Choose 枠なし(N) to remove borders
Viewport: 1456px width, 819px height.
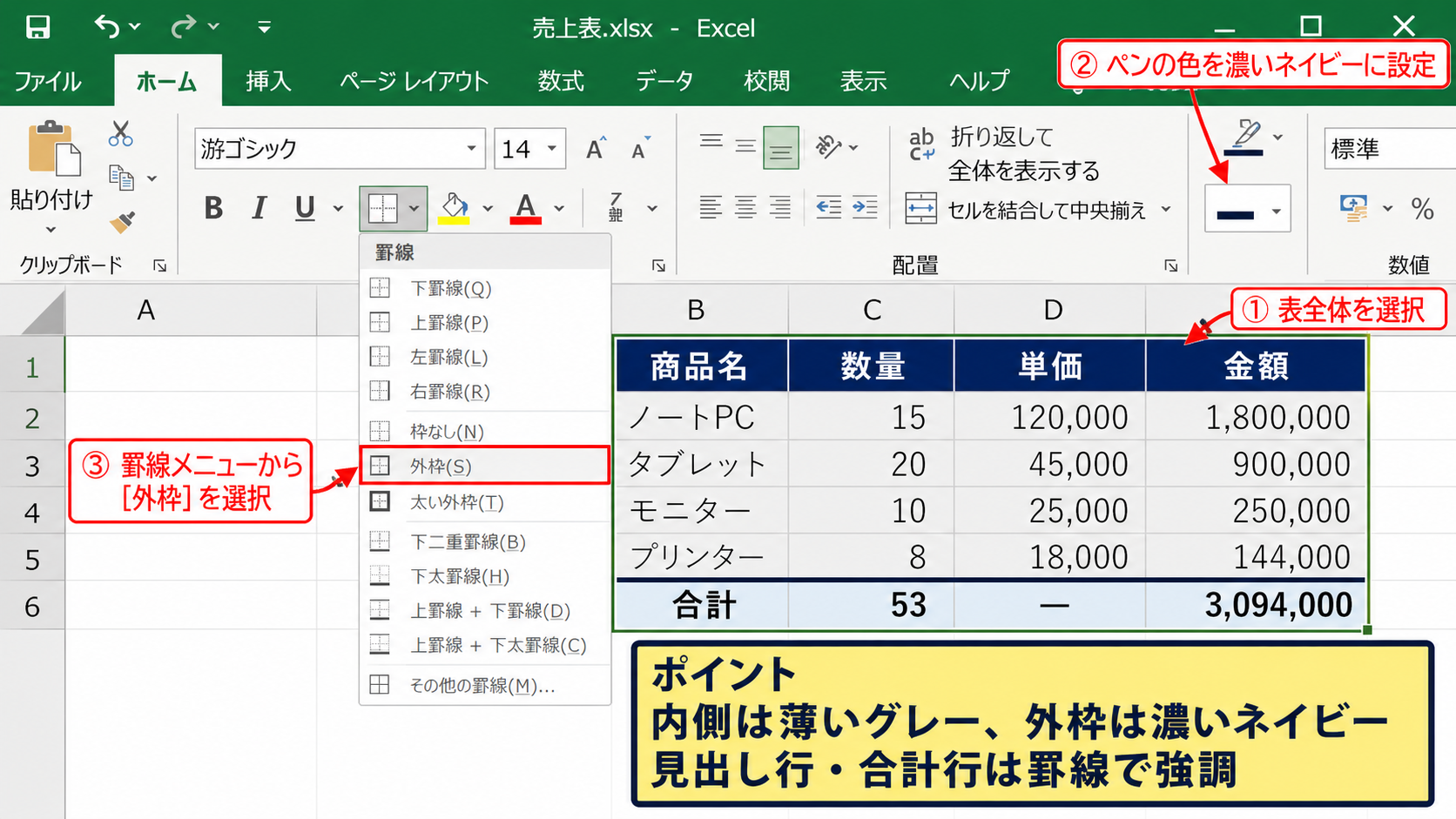click(485, 431)
